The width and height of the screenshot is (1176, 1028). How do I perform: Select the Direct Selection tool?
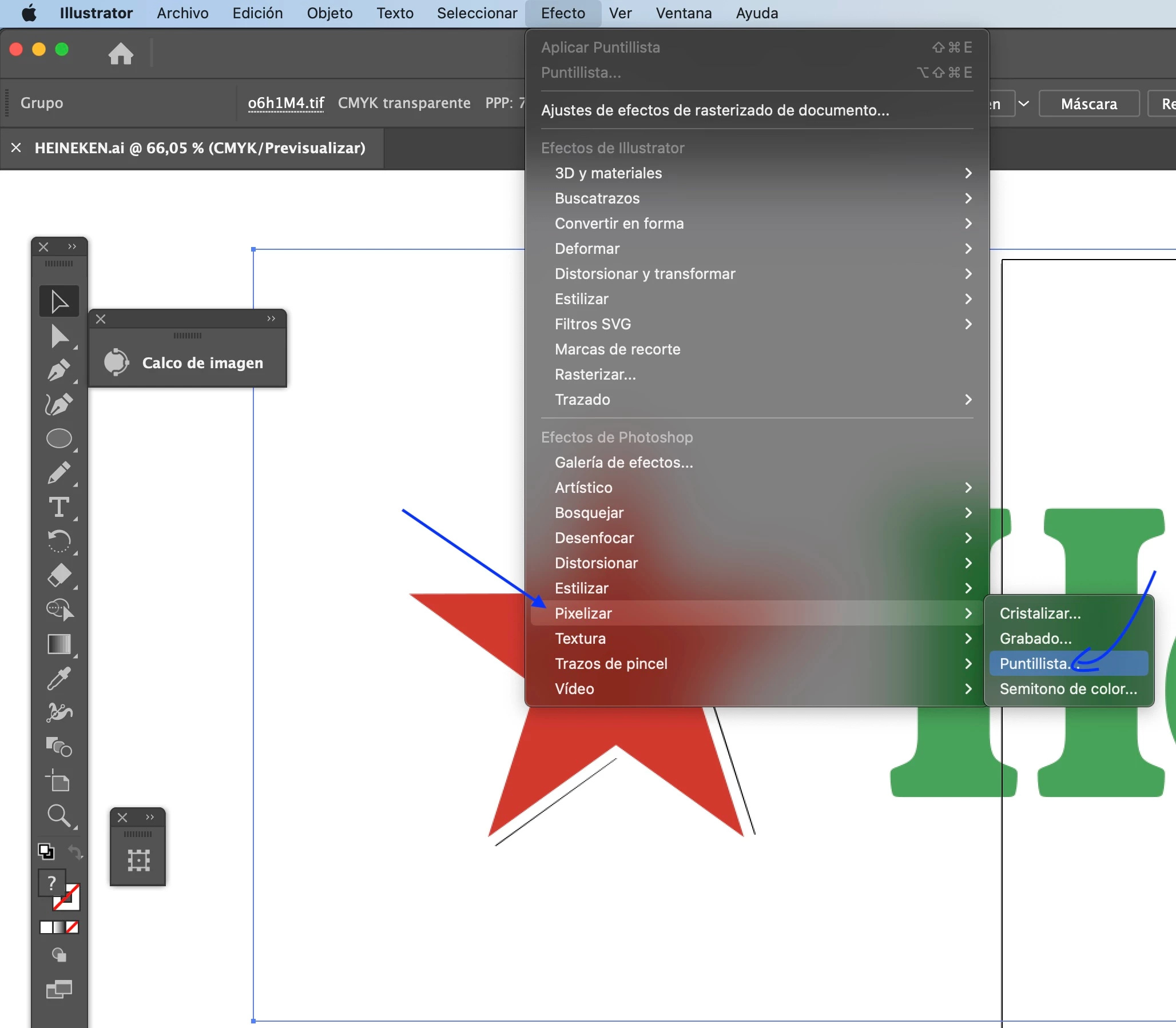pos(58,336)
